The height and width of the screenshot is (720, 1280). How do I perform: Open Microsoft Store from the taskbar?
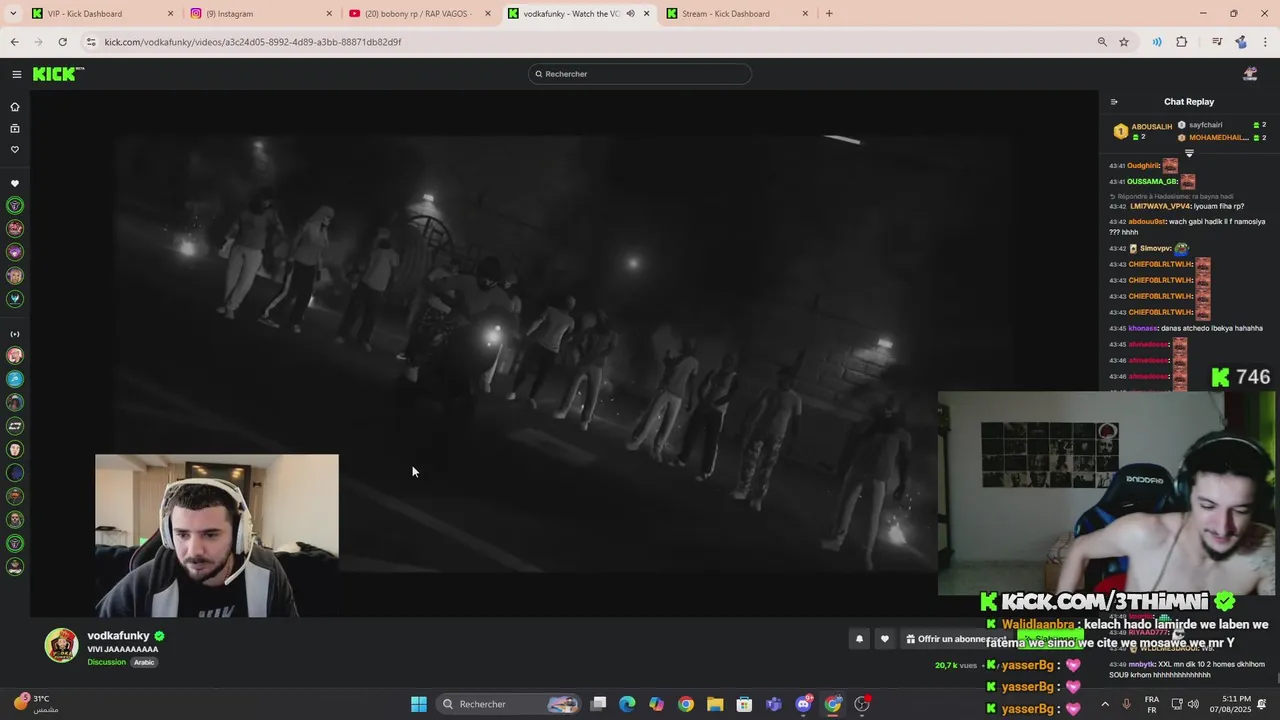click(x=744, y=704)
